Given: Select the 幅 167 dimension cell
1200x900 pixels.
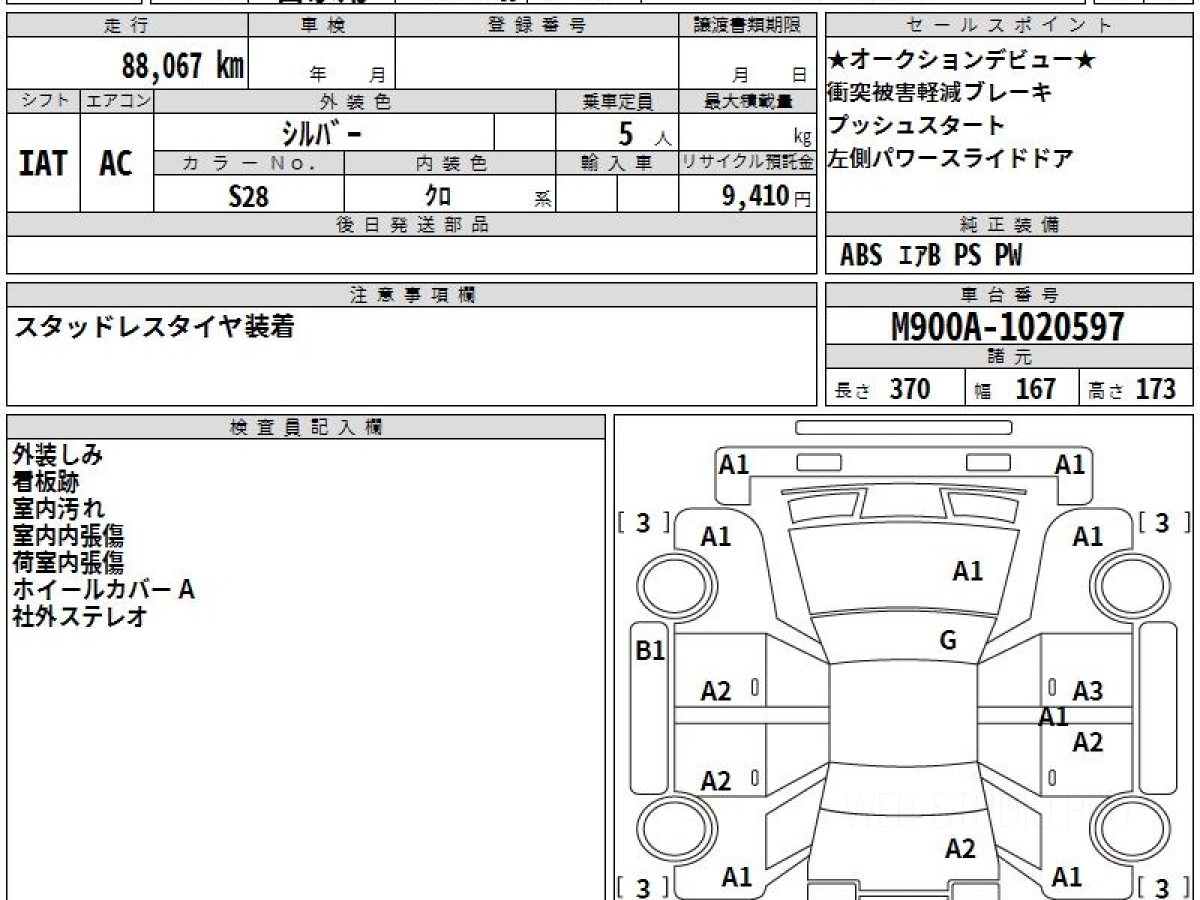Looking at the screenshot, I should point(1022,388).
